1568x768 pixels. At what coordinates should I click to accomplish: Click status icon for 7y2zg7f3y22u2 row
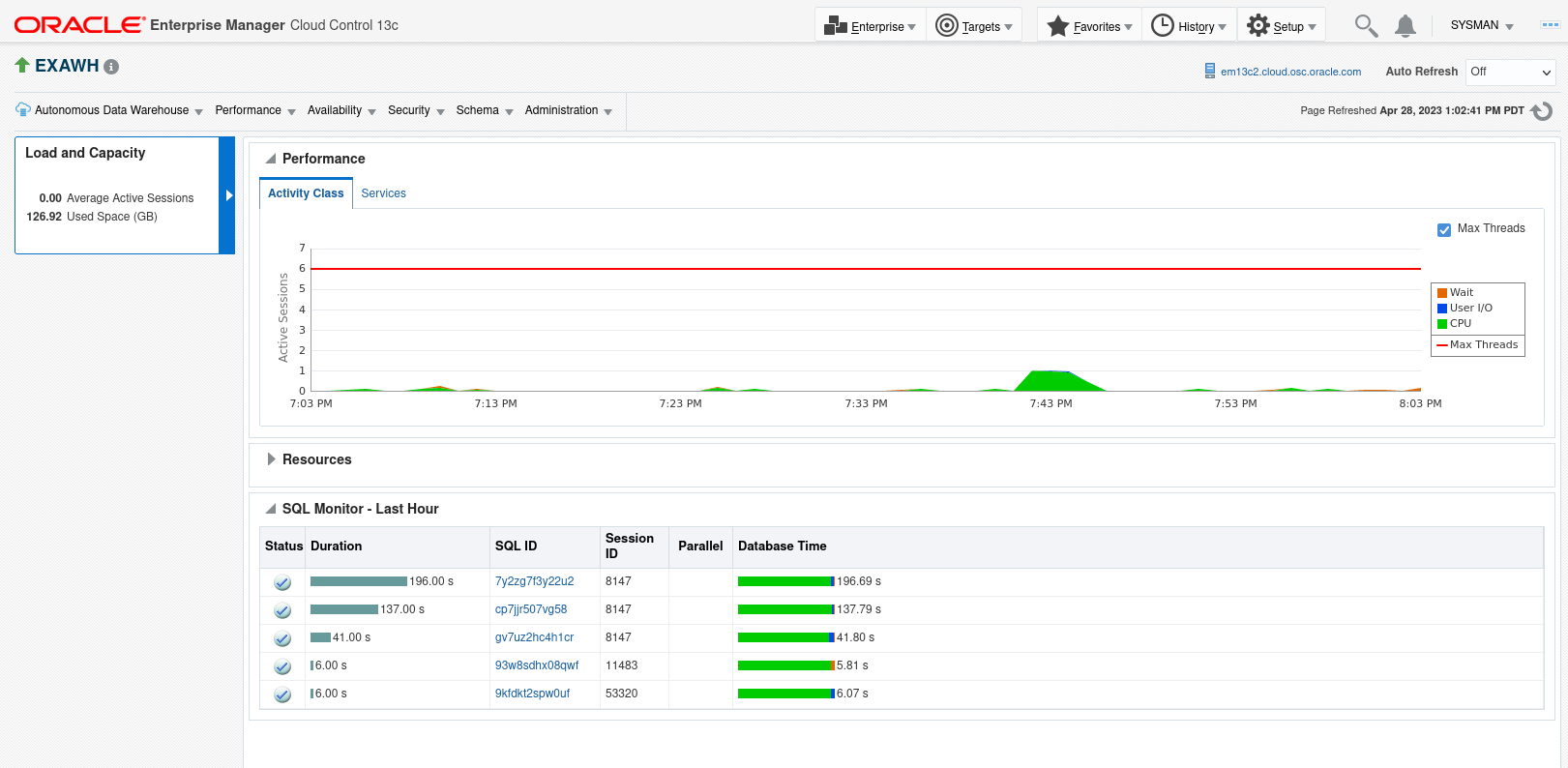[x=282, y=582]
